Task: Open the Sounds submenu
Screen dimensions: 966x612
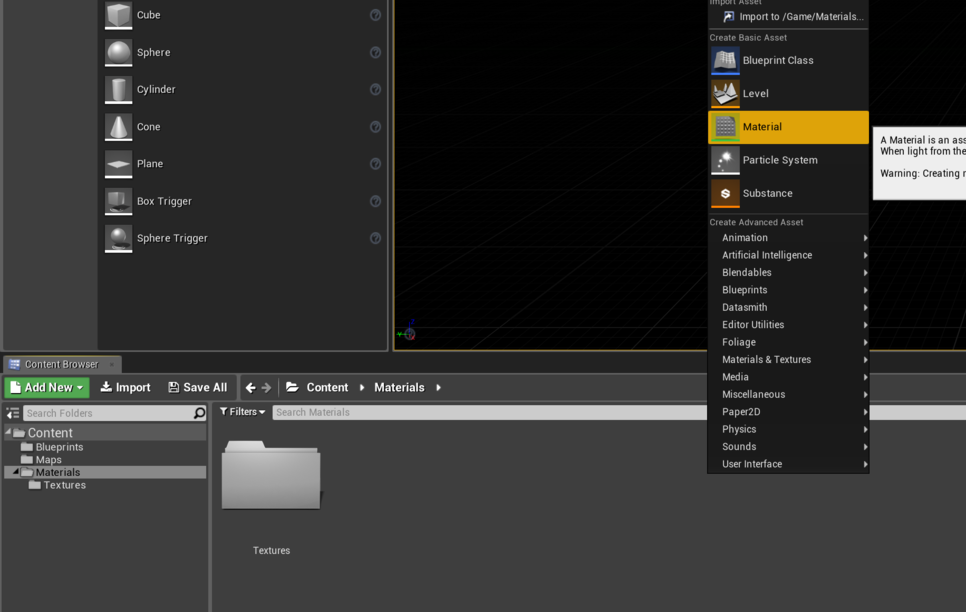Action: 789,447
